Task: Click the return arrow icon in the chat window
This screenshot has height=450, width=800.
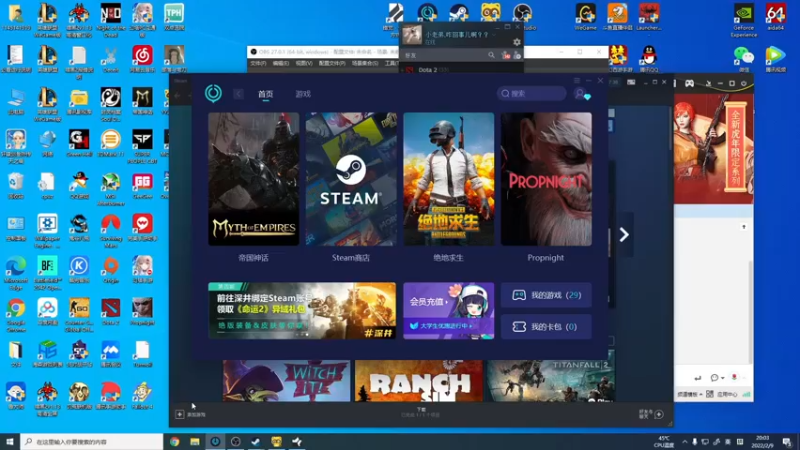Action: pos(697,378)
